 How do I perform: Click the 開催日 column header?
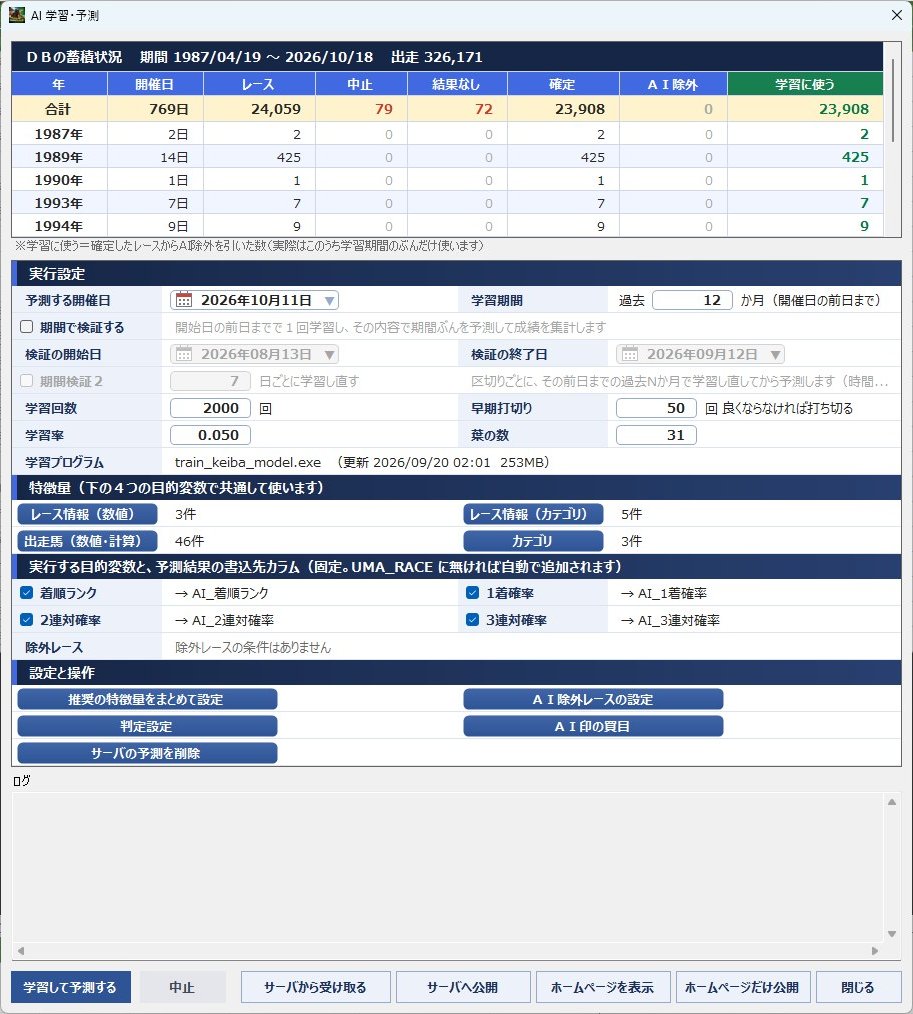coord(155,84)
